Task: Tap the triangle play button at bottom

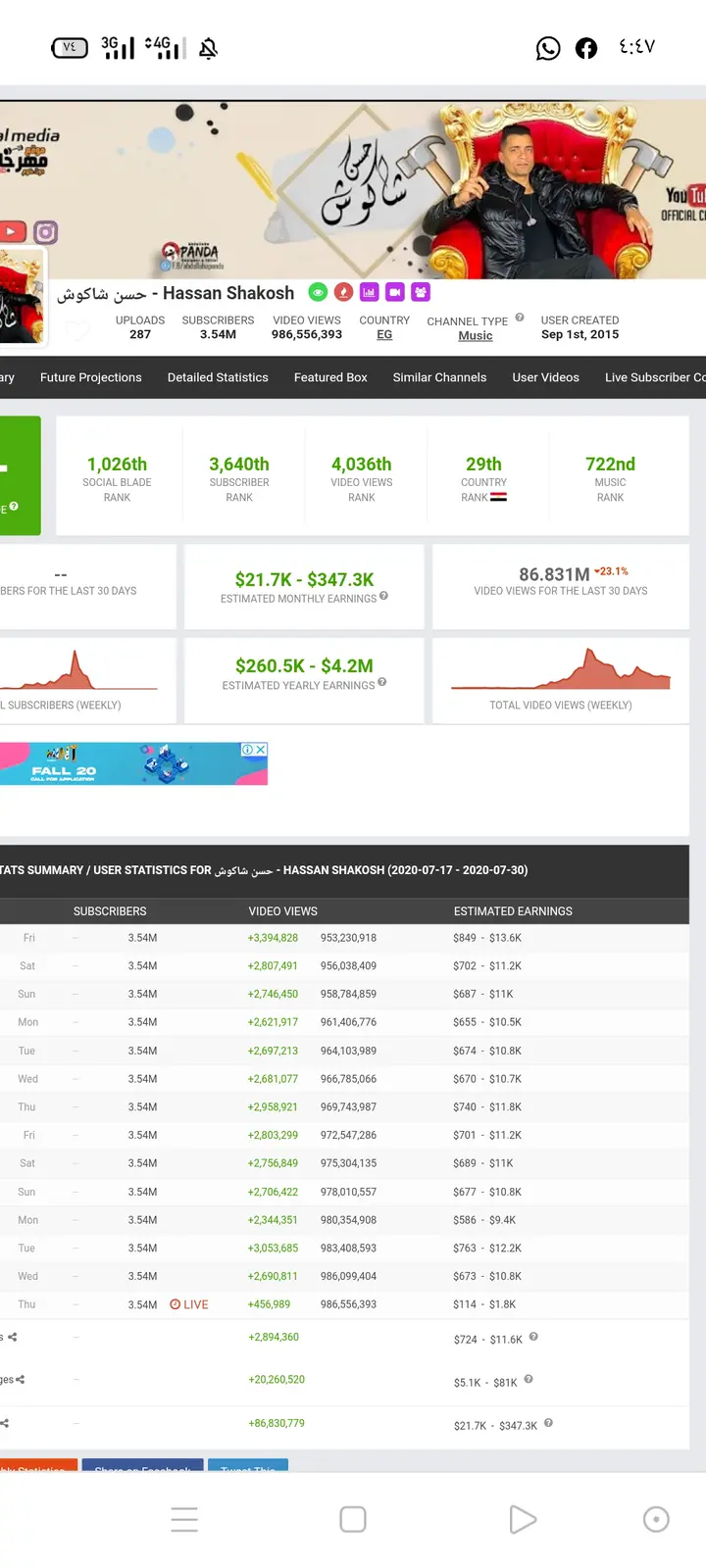Action: (x=523, y=1519)
